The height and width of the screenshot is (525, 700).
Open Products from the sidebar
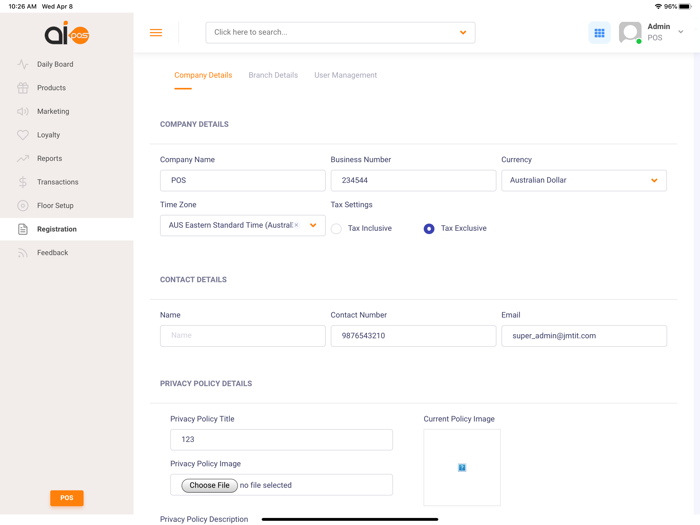click(x=23, y=88)
